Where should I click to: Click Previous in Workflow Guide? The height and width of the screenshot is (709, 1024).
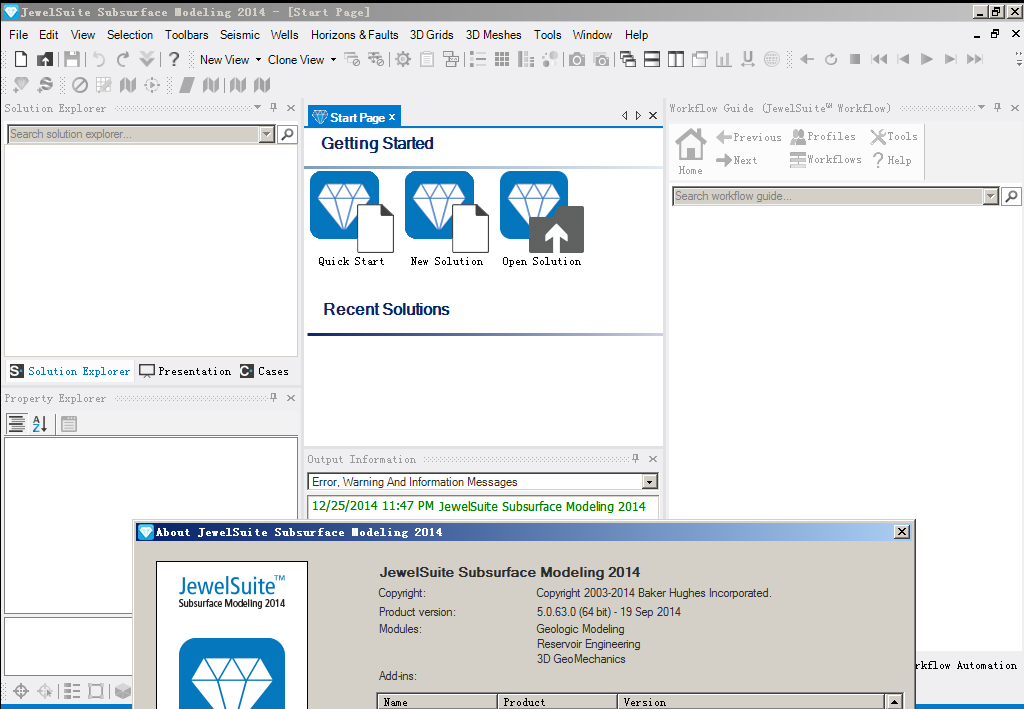[x=748, y=137]
